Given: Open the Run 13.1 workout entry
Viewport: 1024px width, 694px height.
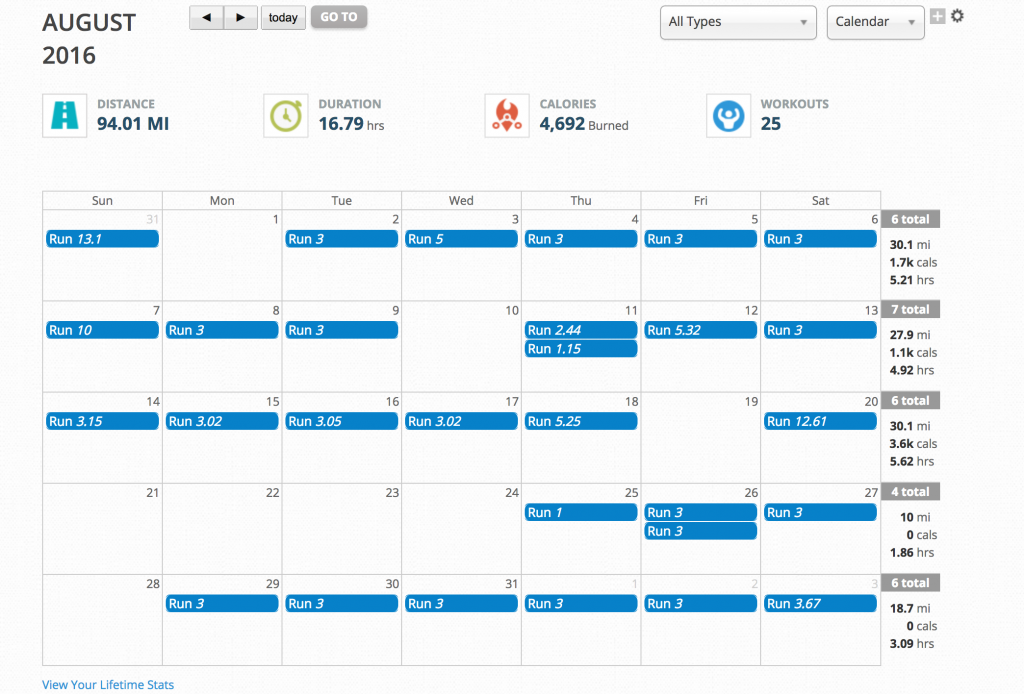Looking at the screenshot, I should (103, 239).
